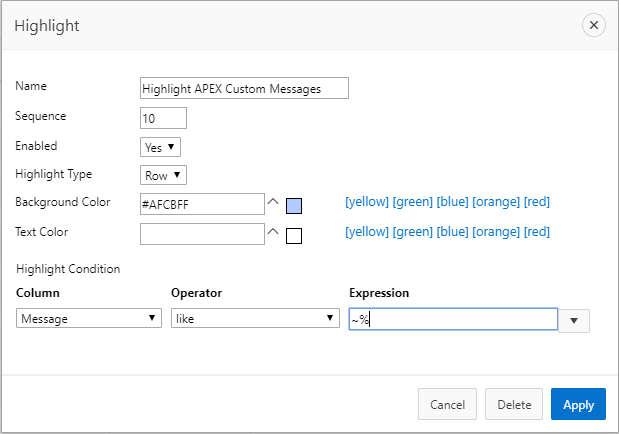Click the Background Color blue swatch
Viewport: 619px width, 434px height.
tap(294, 206)
